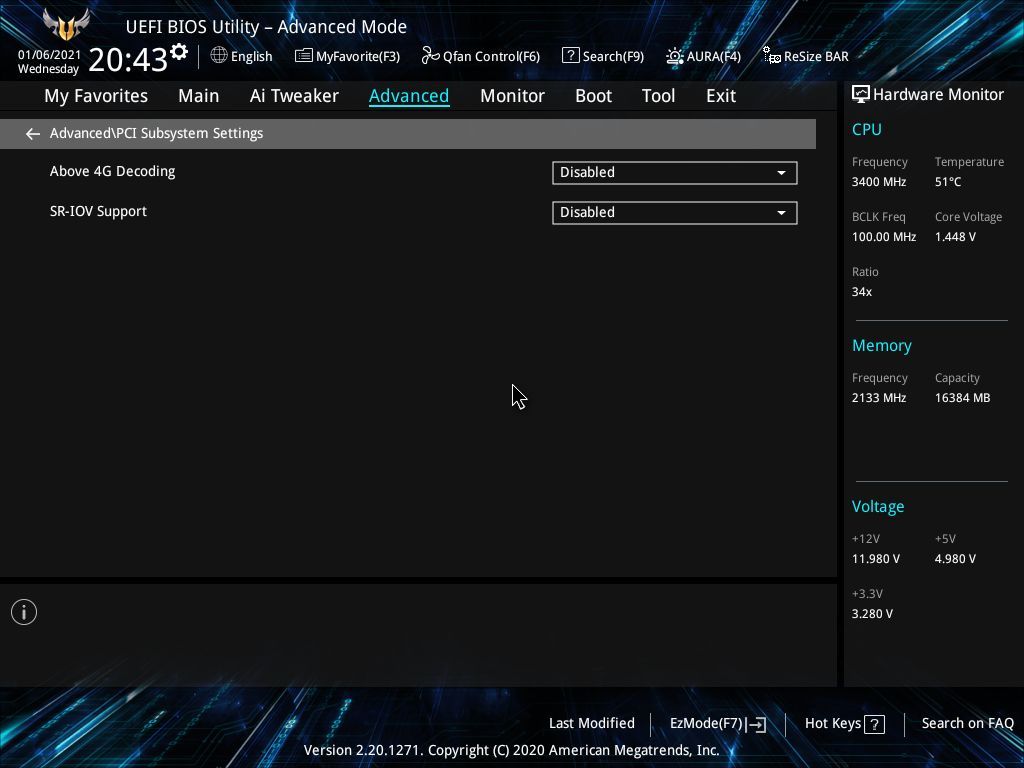Viewport: 1024px width, 768px height.
Task: Click the +12V value 11.980 V
Action: click(x=875, y=559)
